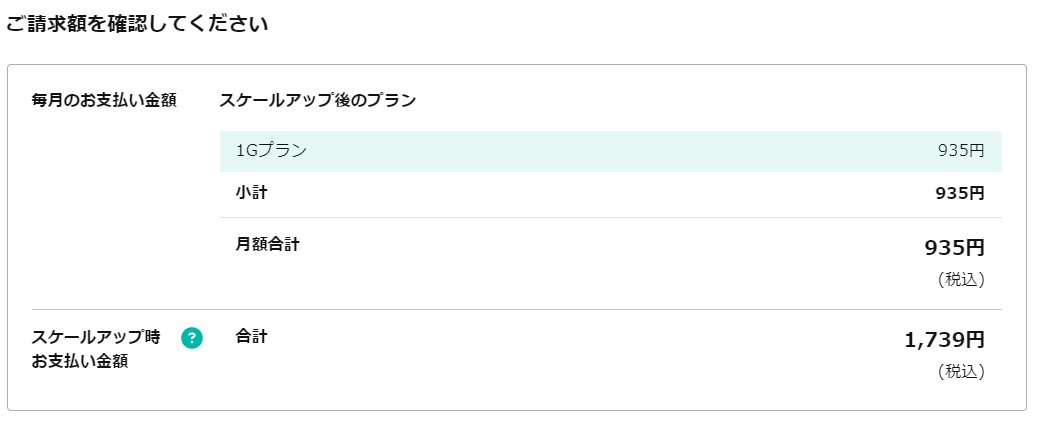Image resolution: width=1040 pixels, height=421 pixels.
Task: Select the 毎月のお支払い金額 label
Action: click(x=104, y=100)
